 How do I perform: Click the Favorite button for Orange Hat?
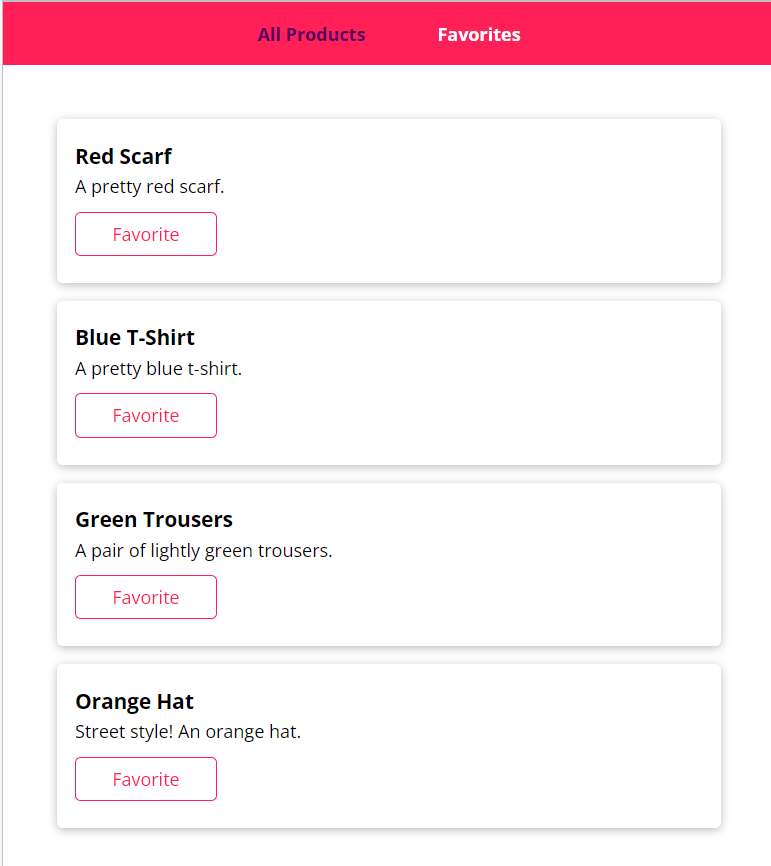coord(146,779)
